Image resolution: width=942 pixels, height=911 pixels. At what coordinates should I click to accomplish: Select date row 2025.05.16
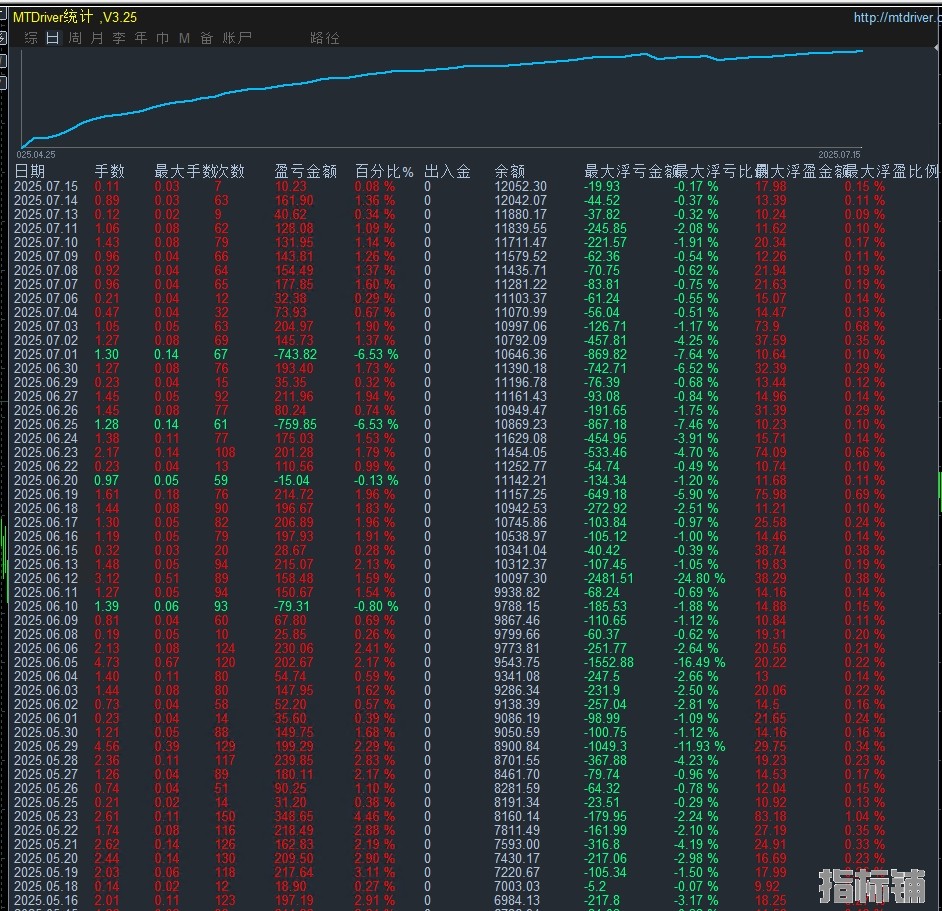(46, 901)
